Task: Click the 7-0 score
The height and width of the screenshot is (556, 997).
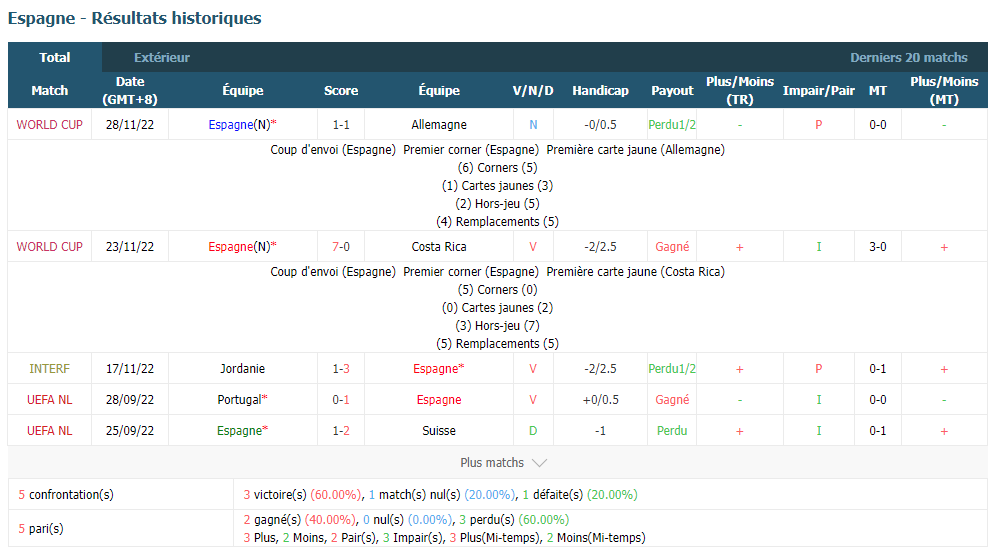Action: (x=341, y=247)
